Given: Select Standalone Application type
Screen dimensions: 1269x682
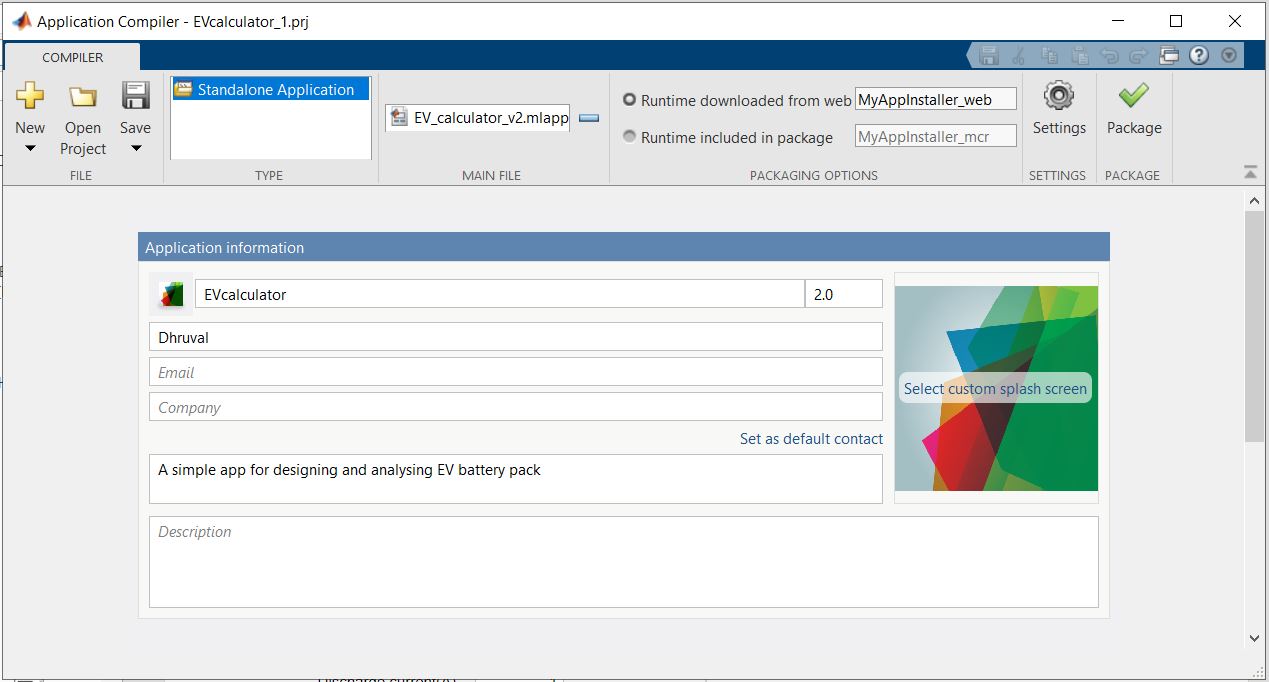Looking at the screenshot, I should point(270,89).
